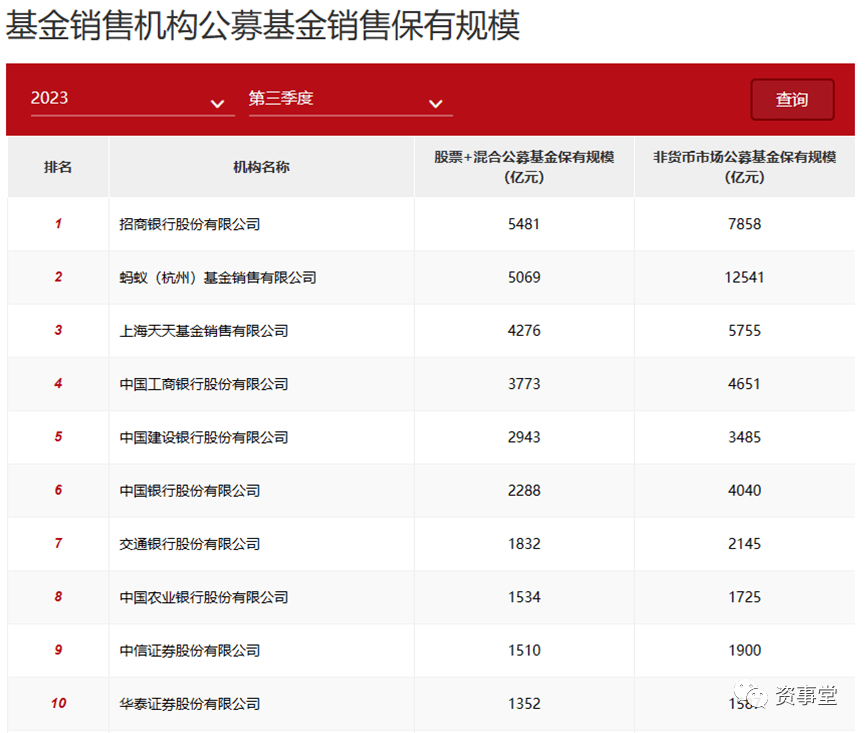
Task: Select the 机构名称 column header
Action: [261, 167]
